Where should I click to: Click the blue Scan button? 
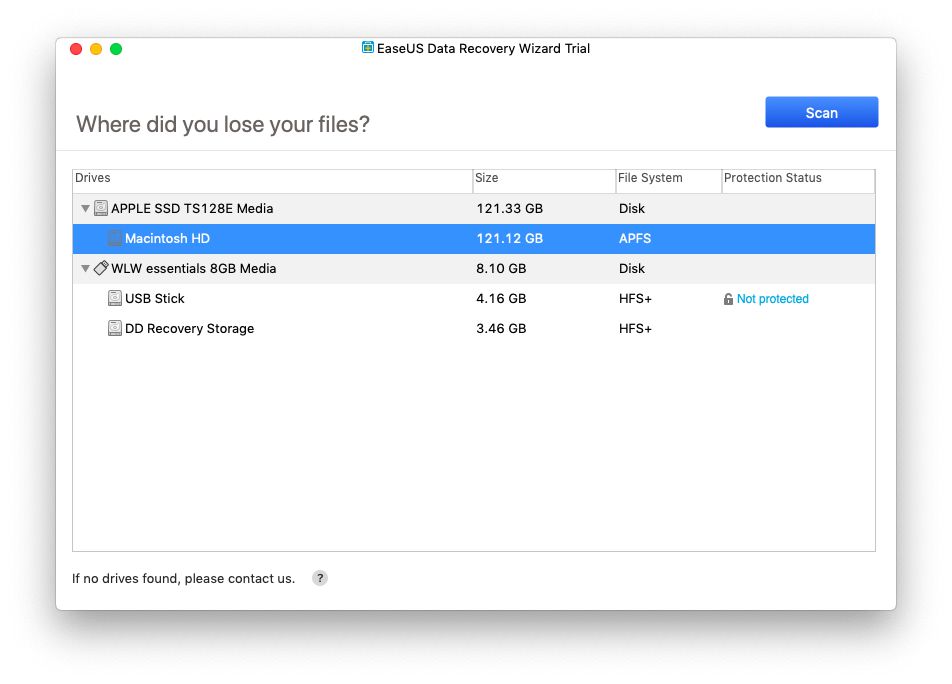821,112
